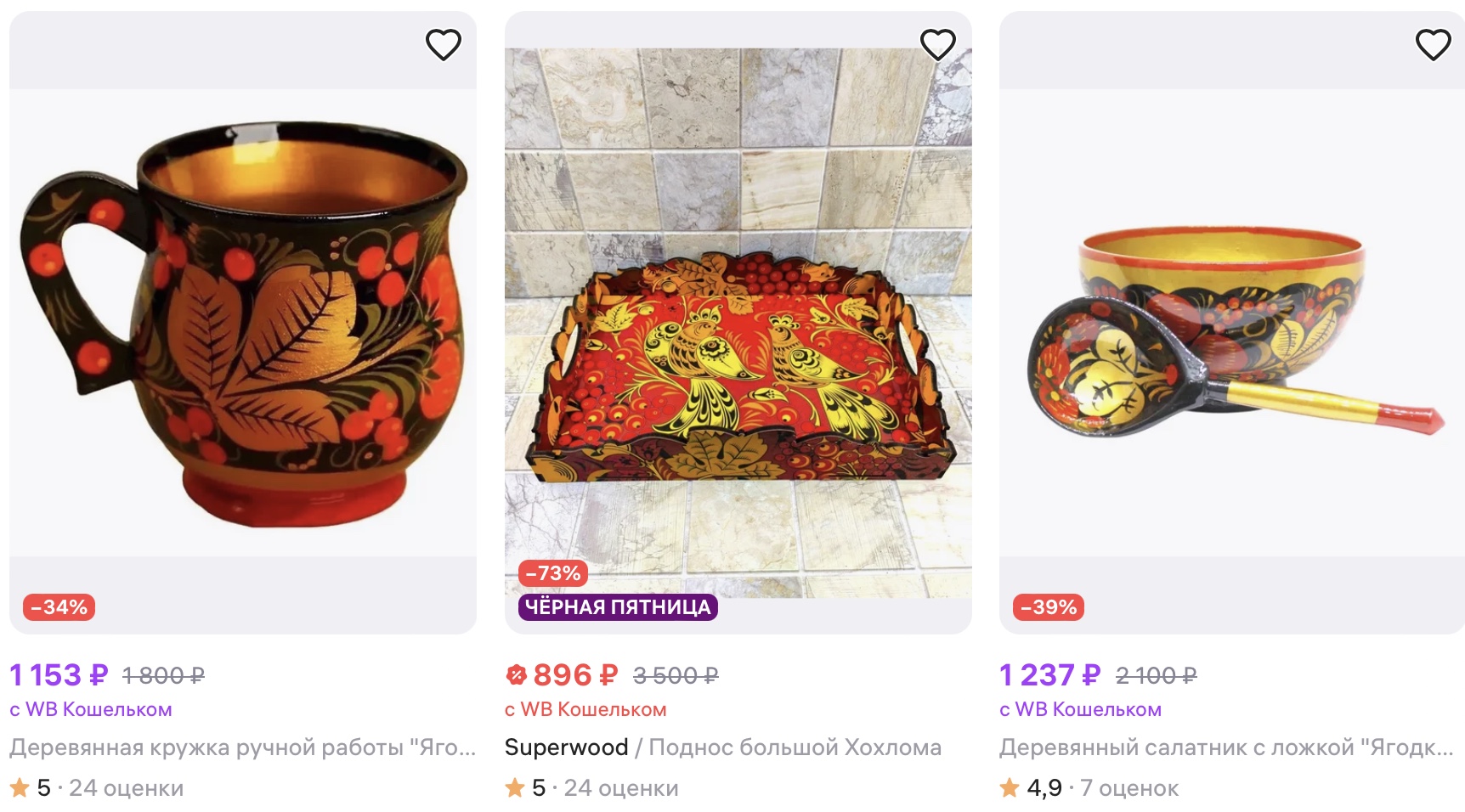
Task: Click the 1 153 ₽ price
Action: [59, 675]
